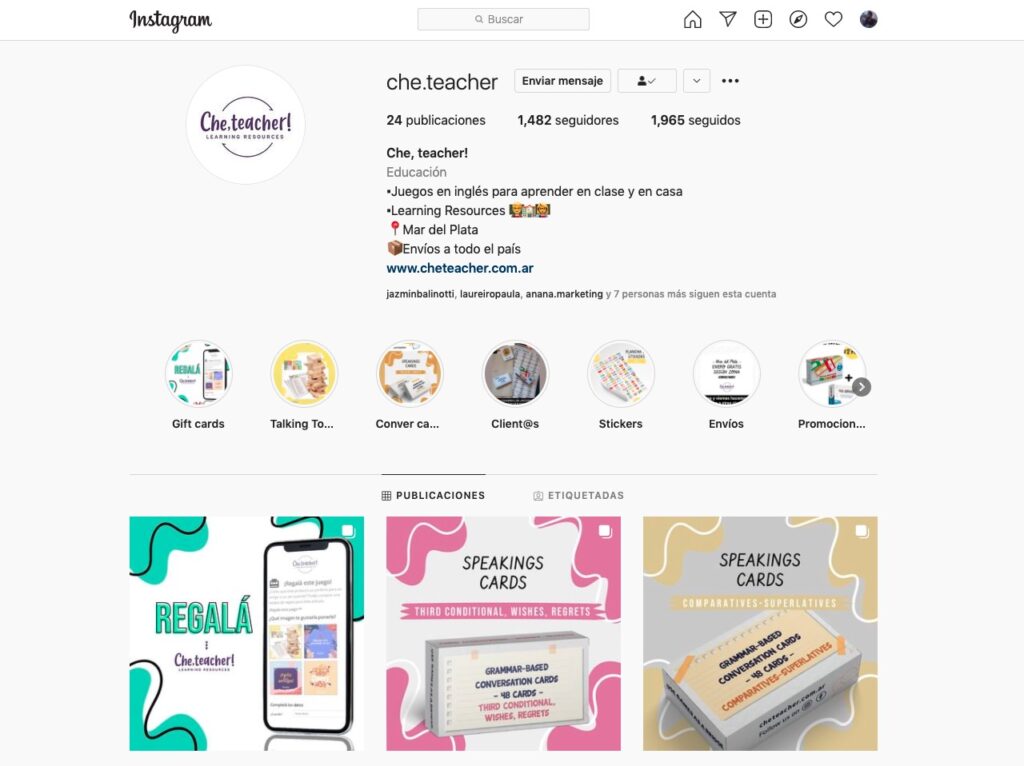View the 1,482 seguidores list
Image resolution: width=1024 pixels, height=766 pixels.
click(568, 120)
